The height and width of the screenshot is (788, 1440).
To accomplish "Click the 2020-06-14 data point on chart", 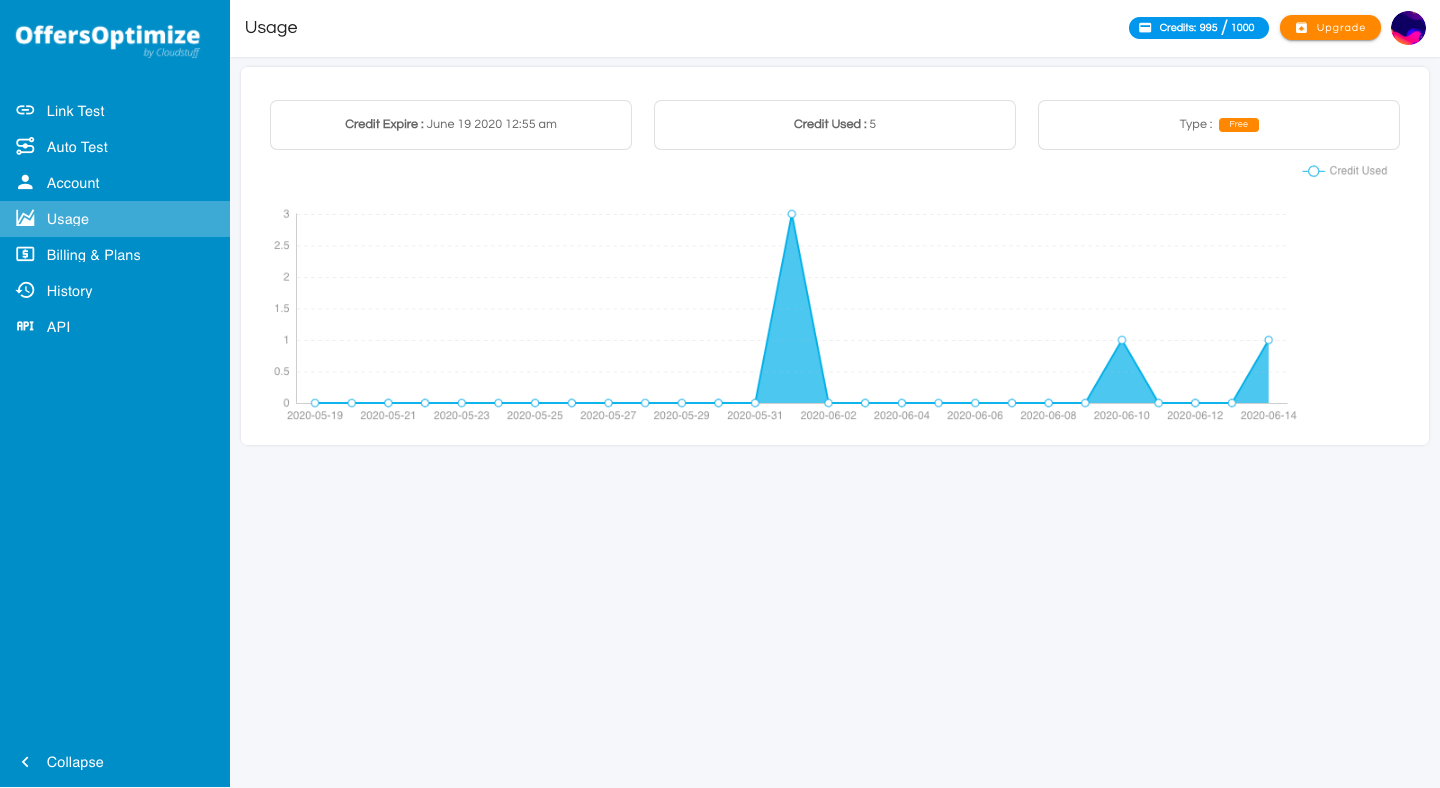I will [1268, 340].
